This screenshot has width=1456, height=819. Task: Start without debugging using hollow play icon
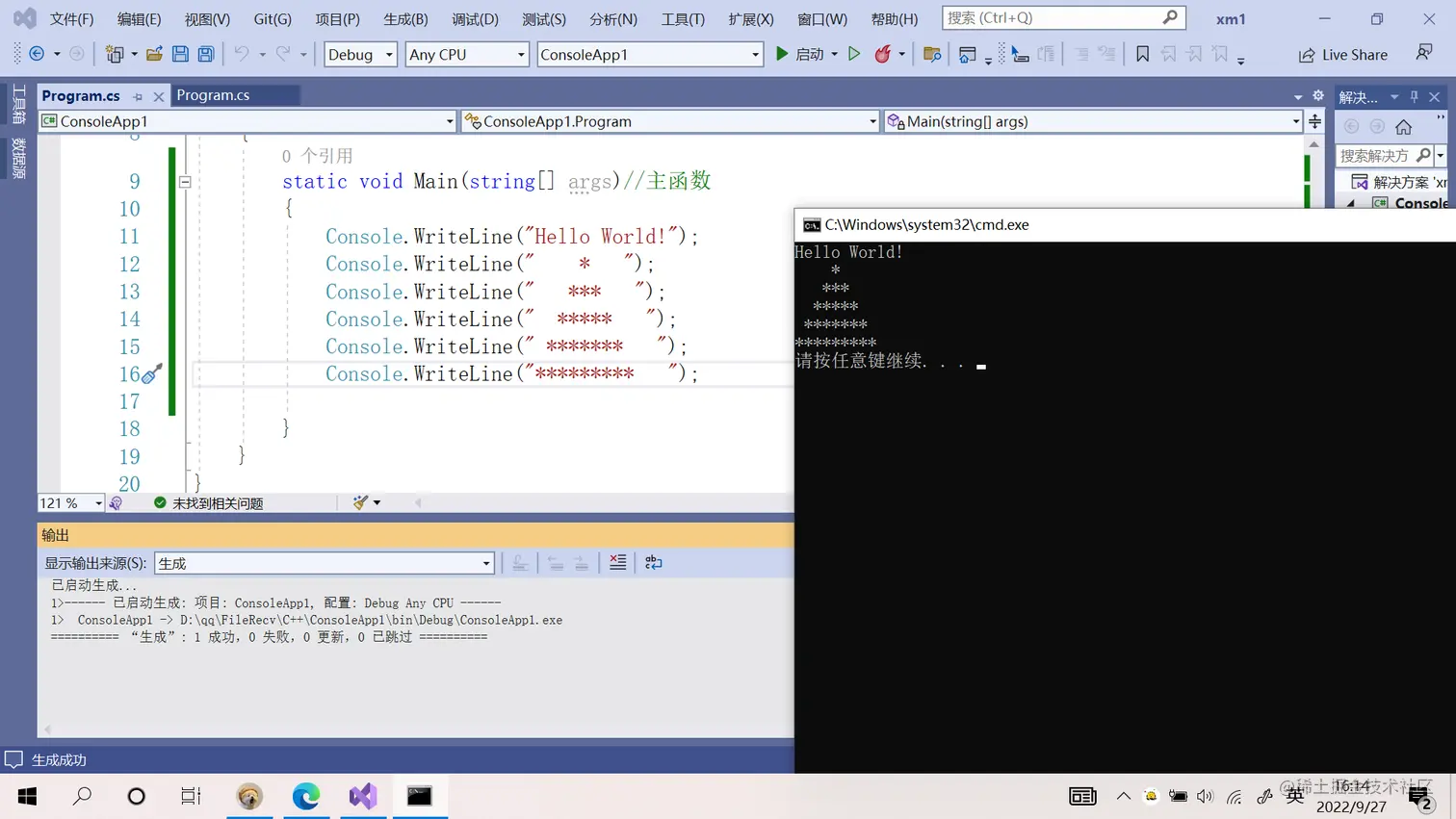(x=854, y=54)
